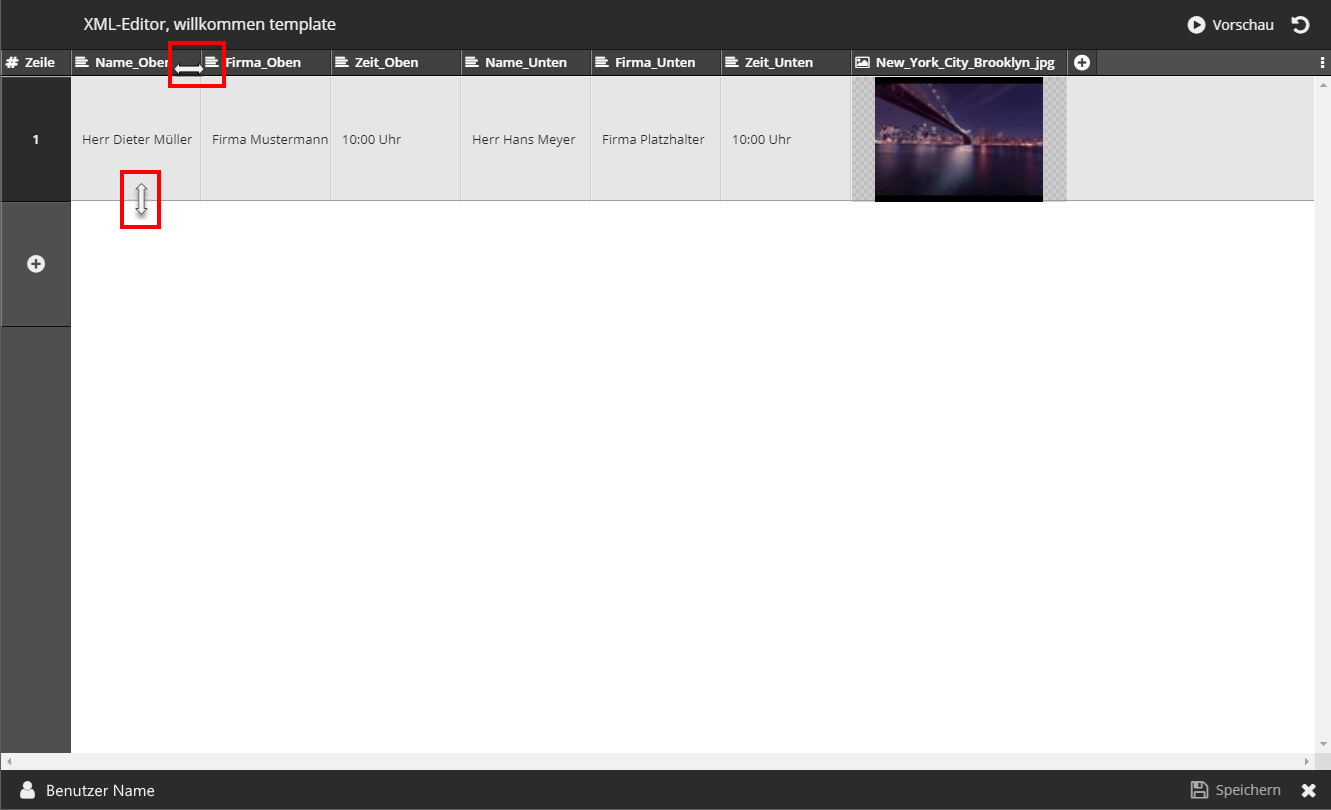Add a new row with plus icon
This screenshot has width=1331, height=810.
coord(36,264)
